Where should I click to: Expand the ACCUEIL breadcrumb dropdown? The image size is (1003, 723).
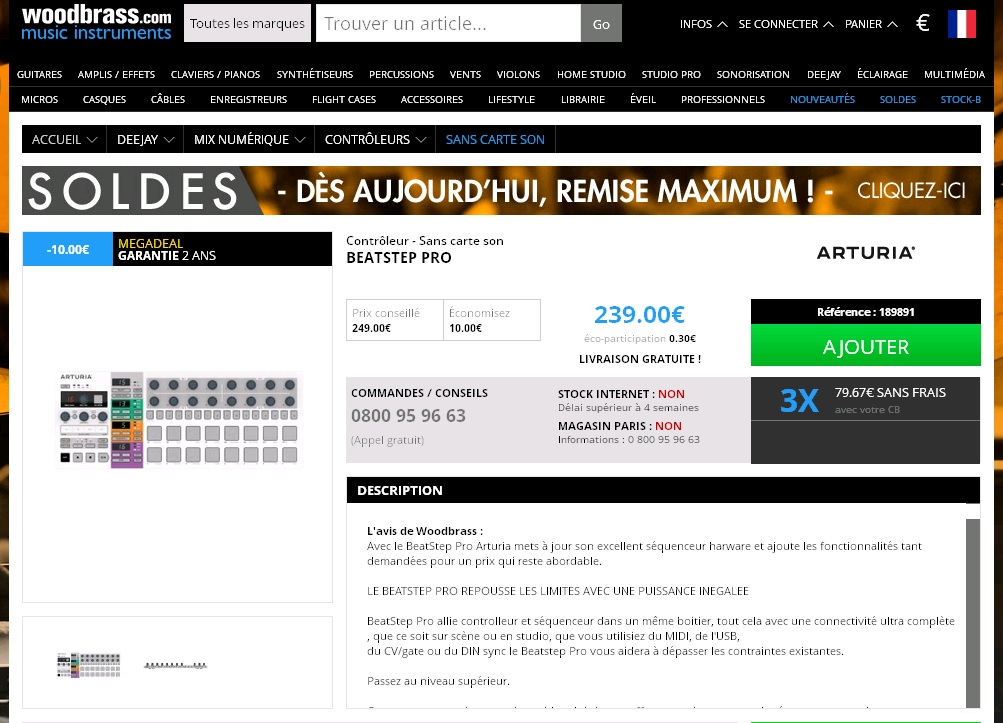point(64,139)
